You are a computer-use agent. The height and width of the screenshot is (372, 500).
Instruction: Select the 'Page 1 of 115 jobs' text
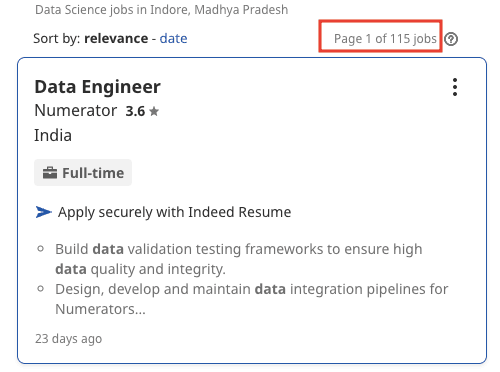coord(385,39)
